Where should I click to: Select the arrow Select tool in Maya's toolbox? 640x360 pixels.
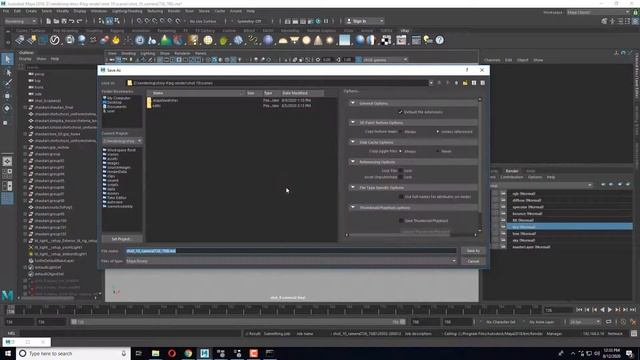(7, 59)
